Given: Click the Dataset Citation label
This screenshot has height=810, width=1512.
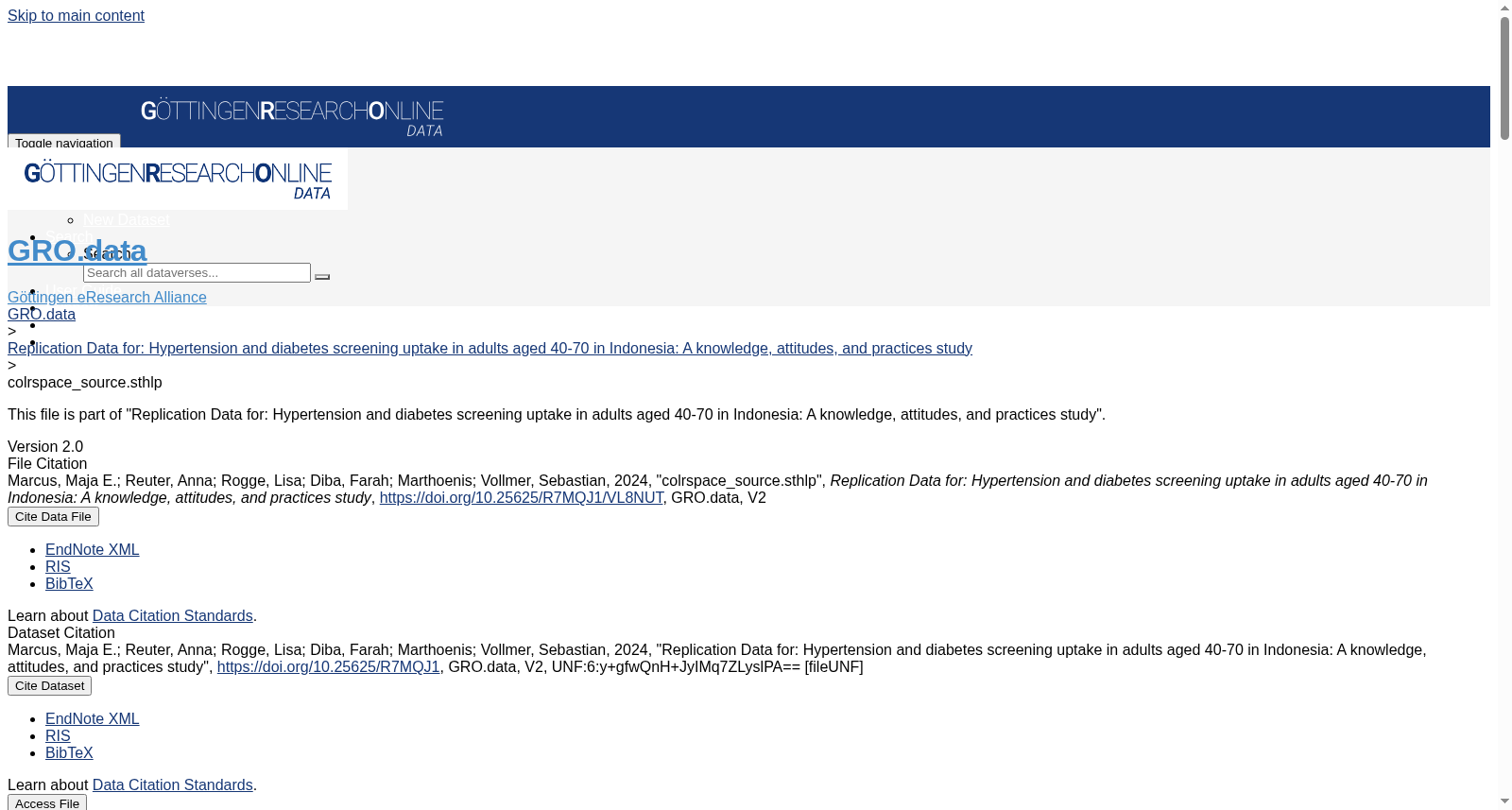Looking at the screenshot, I should click(x=61, y=633).
